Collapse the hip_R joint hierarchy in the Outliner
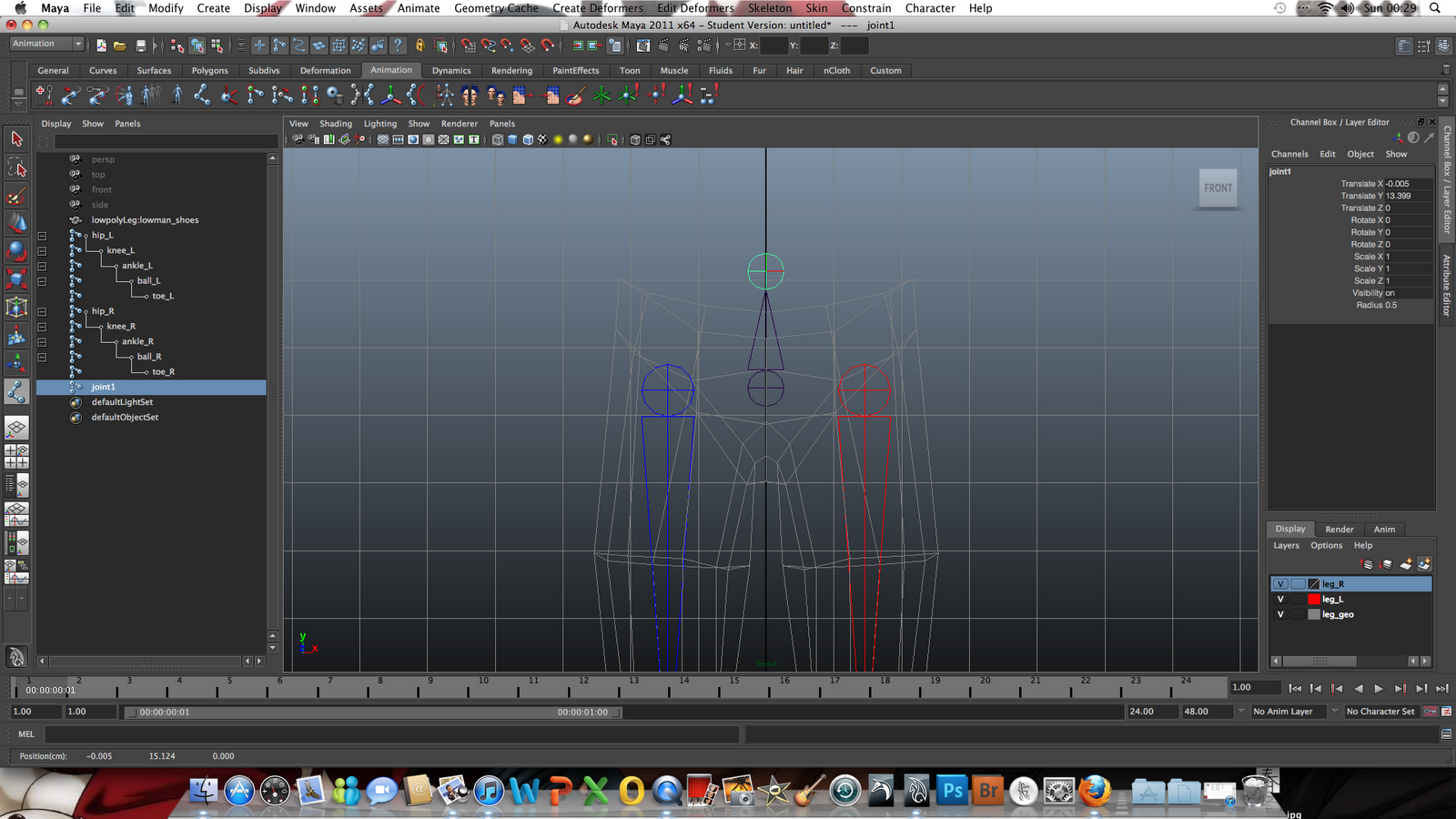Viewport: 1456px width, 819px height. tap(41, 310)
